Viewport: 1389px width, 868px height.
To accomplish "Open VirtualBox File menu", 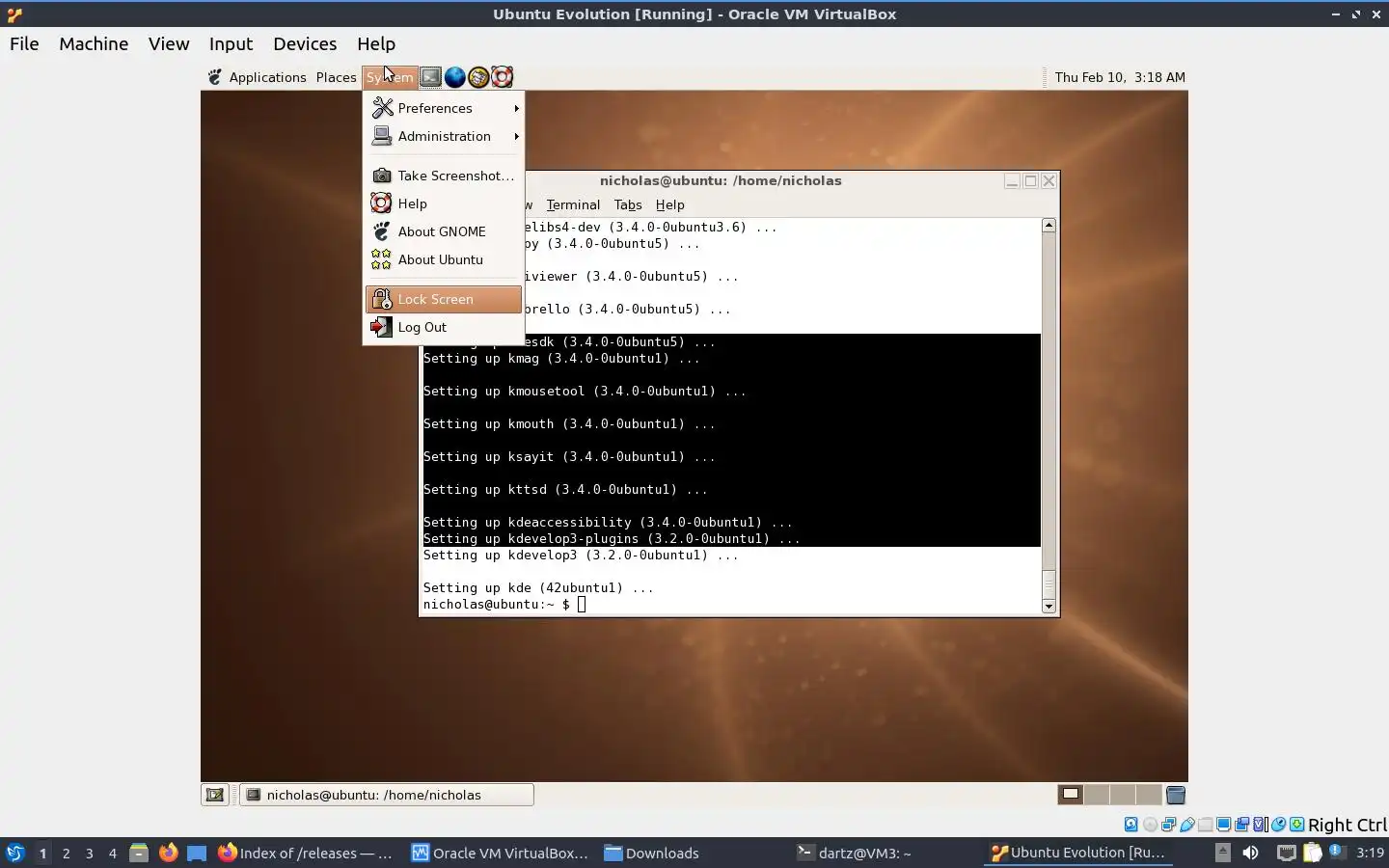I will pos(24,43).
